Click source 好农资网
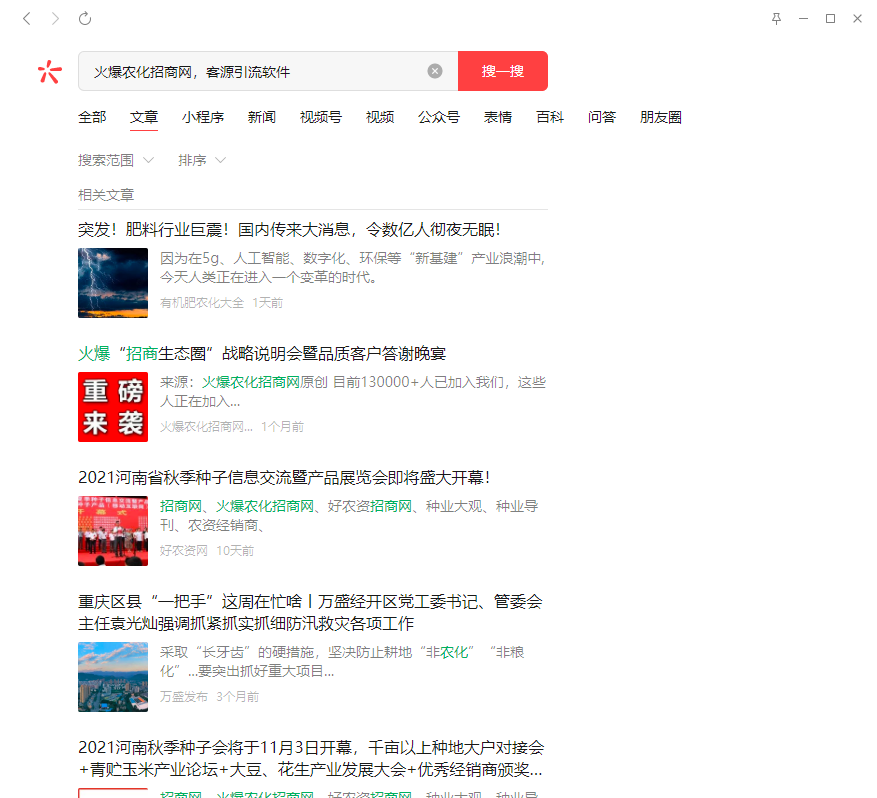Viewport: 877px width, 798px height. 183,551
